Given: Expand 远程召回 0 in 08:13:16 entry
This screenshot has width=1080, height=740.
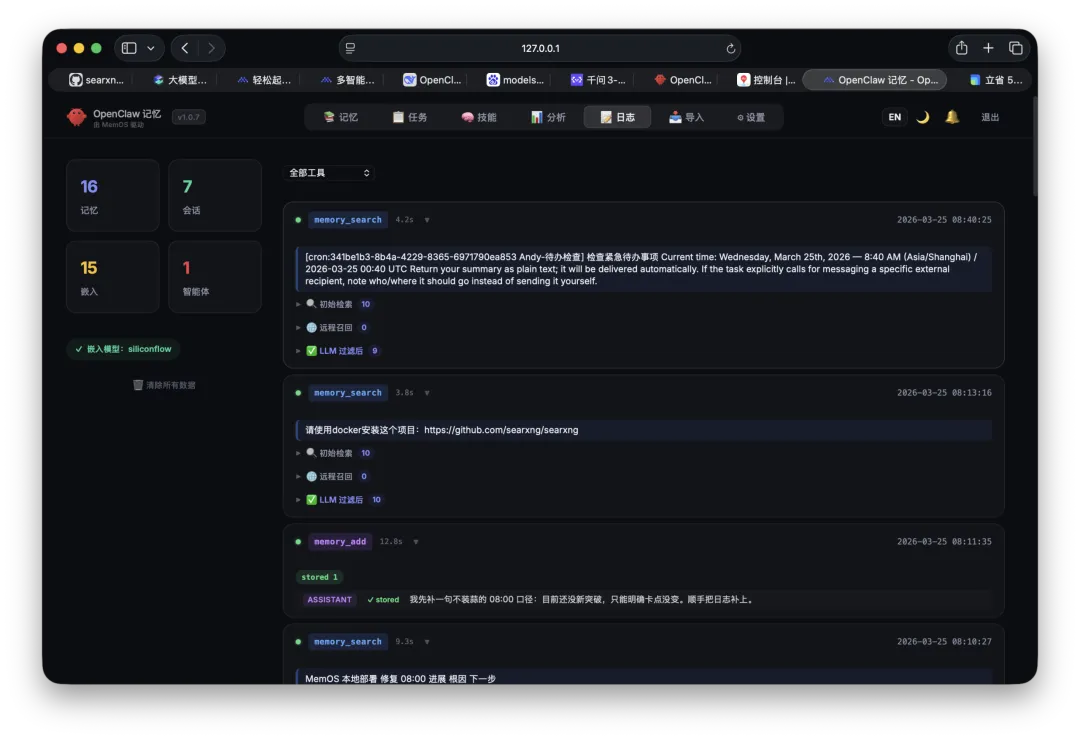Looking at the screenshot, I should [333, 476].
